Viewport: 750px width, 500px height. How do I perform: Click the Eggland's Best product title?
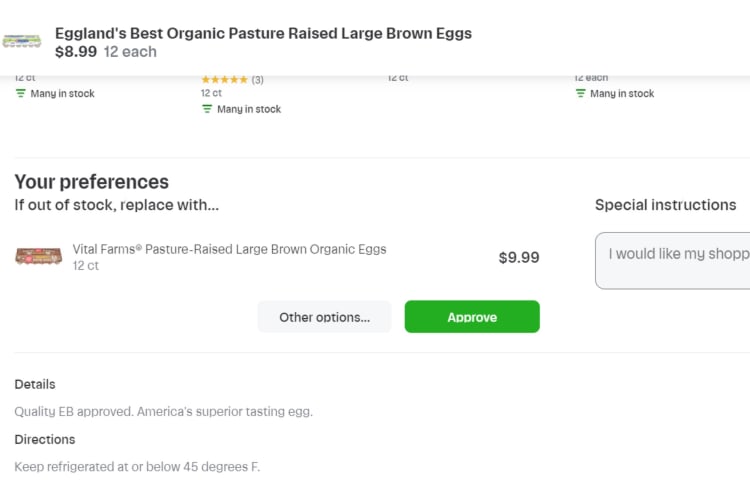click(x=263, y=33)
